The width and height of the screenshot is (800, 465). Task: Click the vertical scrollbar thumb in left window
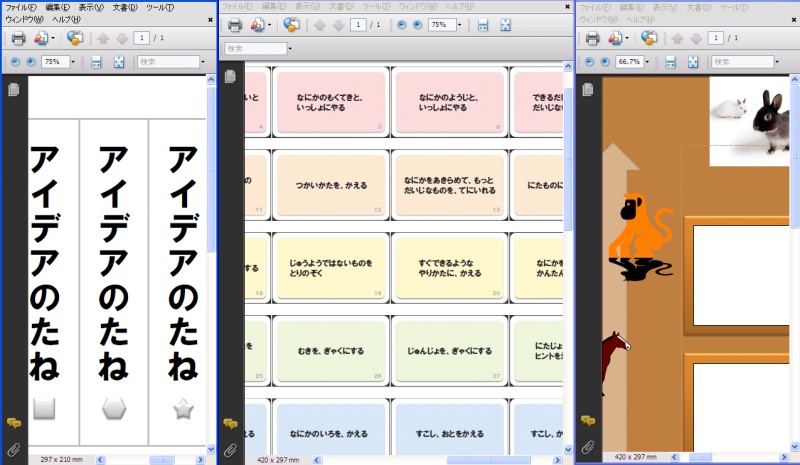pos(211,168)
